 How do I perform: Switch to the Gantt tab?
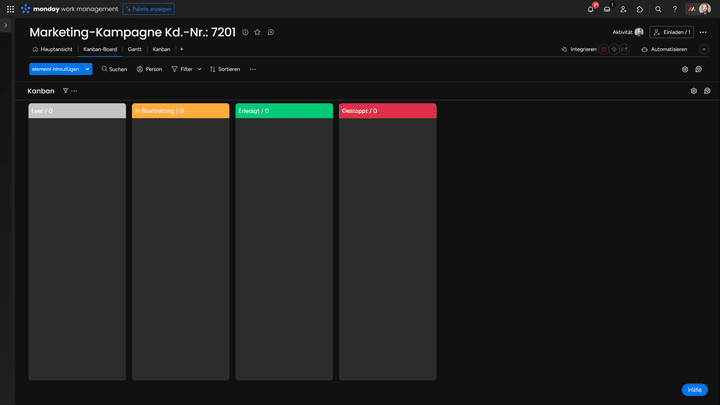(135, 49)
